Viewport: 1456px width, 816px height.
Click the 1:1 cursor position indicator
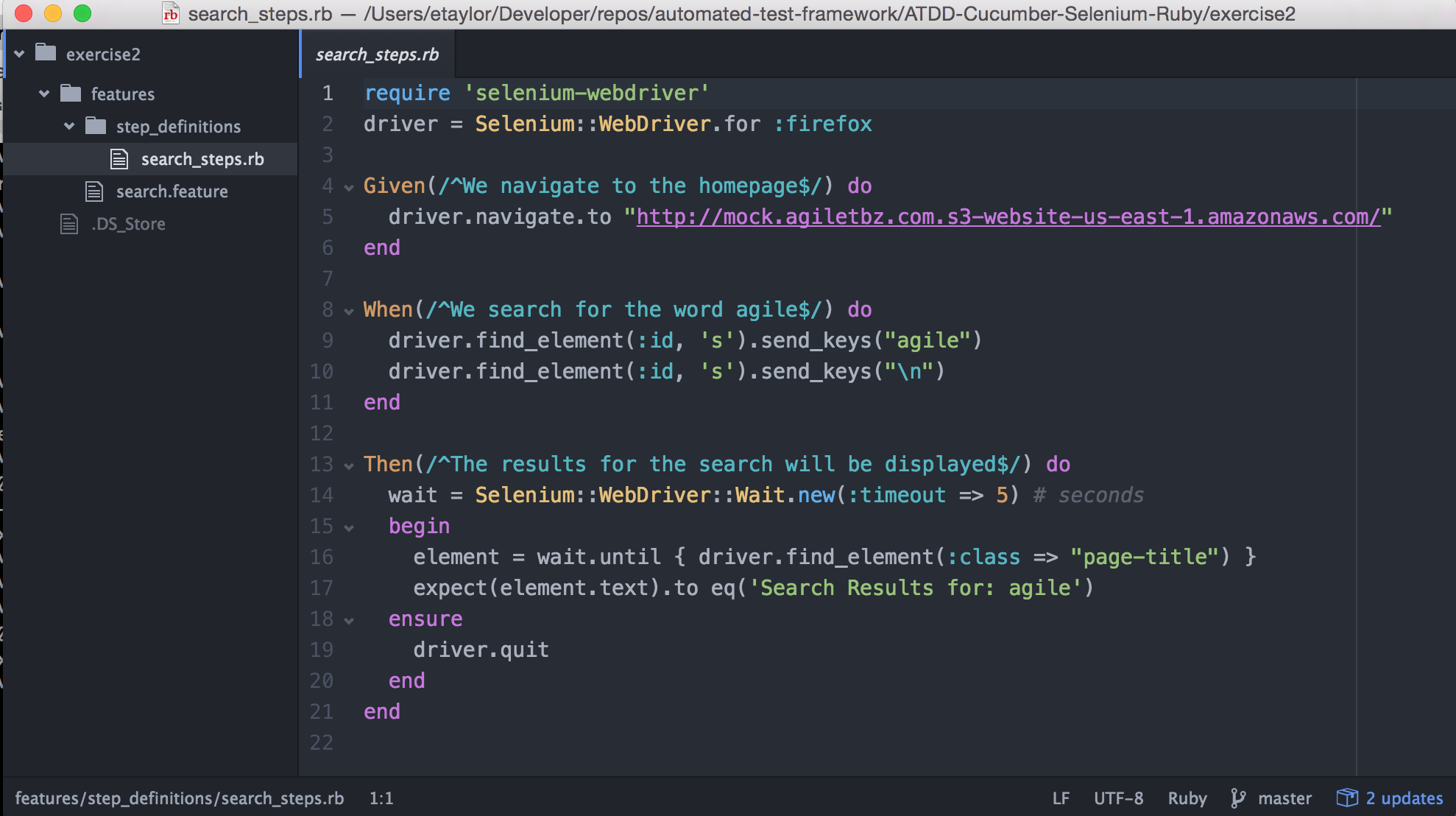381,798
